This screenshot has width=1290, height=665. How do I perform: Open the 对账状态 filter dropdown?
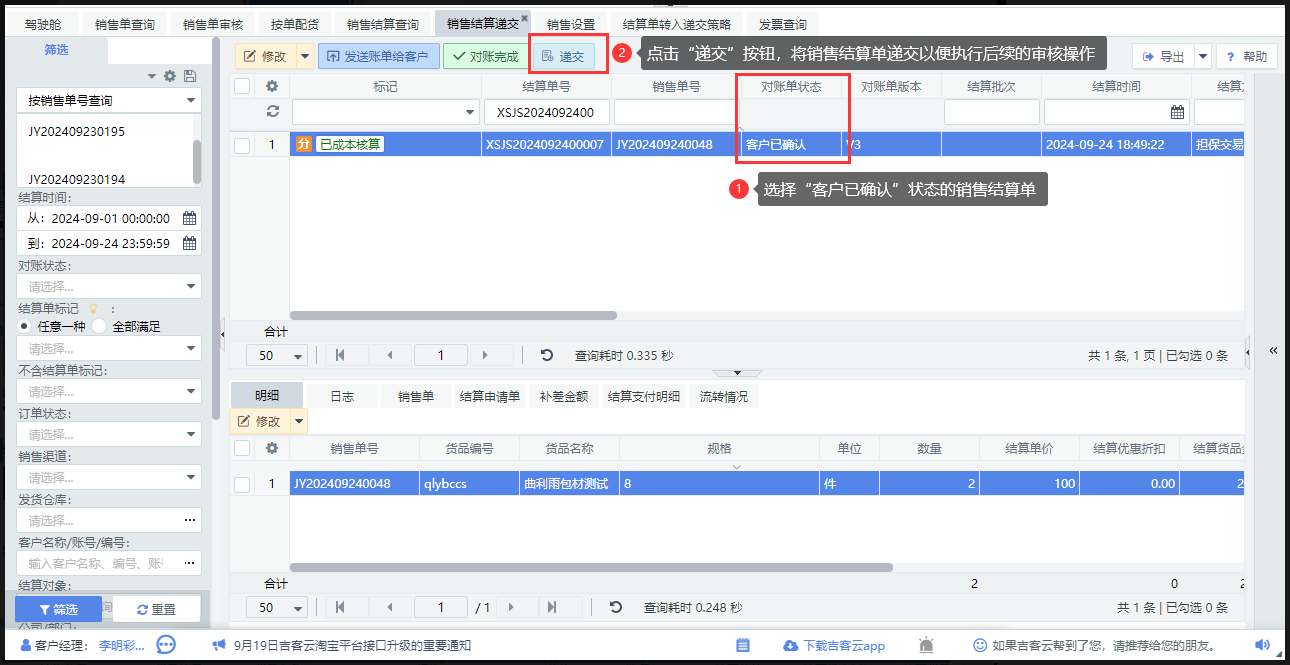click(191, 287)
